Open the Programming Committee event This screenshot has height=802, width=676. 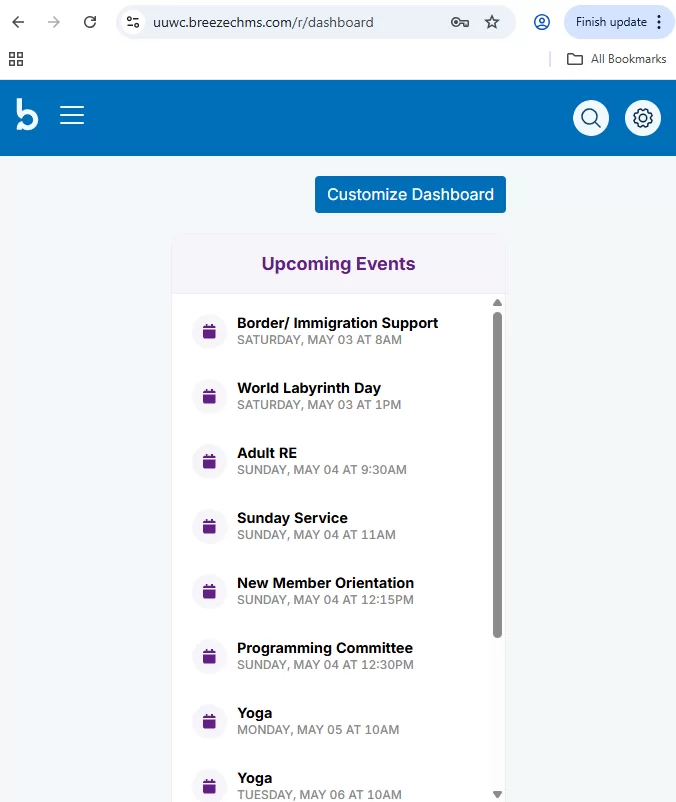(x=324, y=648)
